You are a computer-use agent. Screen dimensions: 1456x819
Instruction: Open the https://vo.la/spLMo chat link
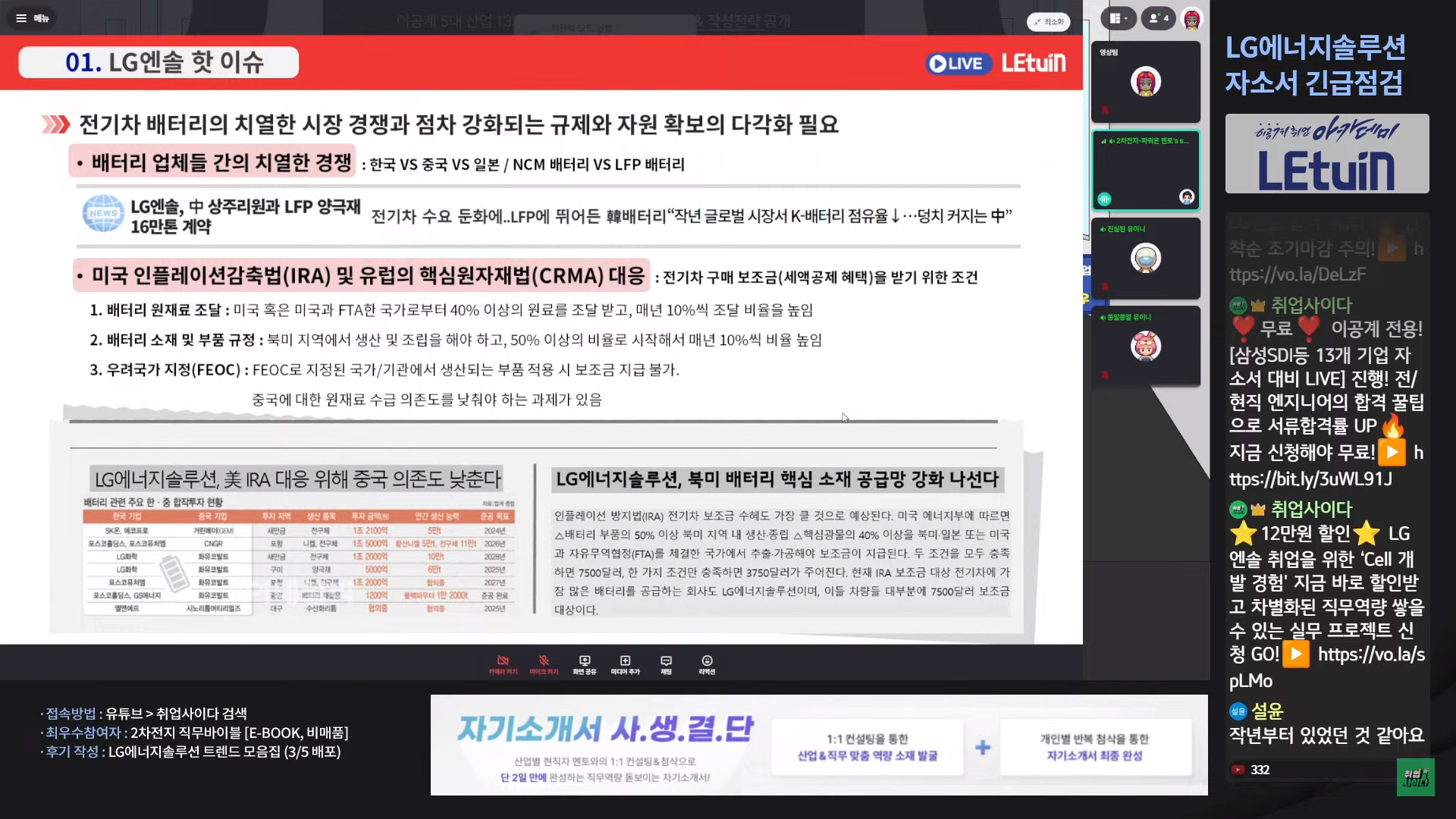(1327, 667)
